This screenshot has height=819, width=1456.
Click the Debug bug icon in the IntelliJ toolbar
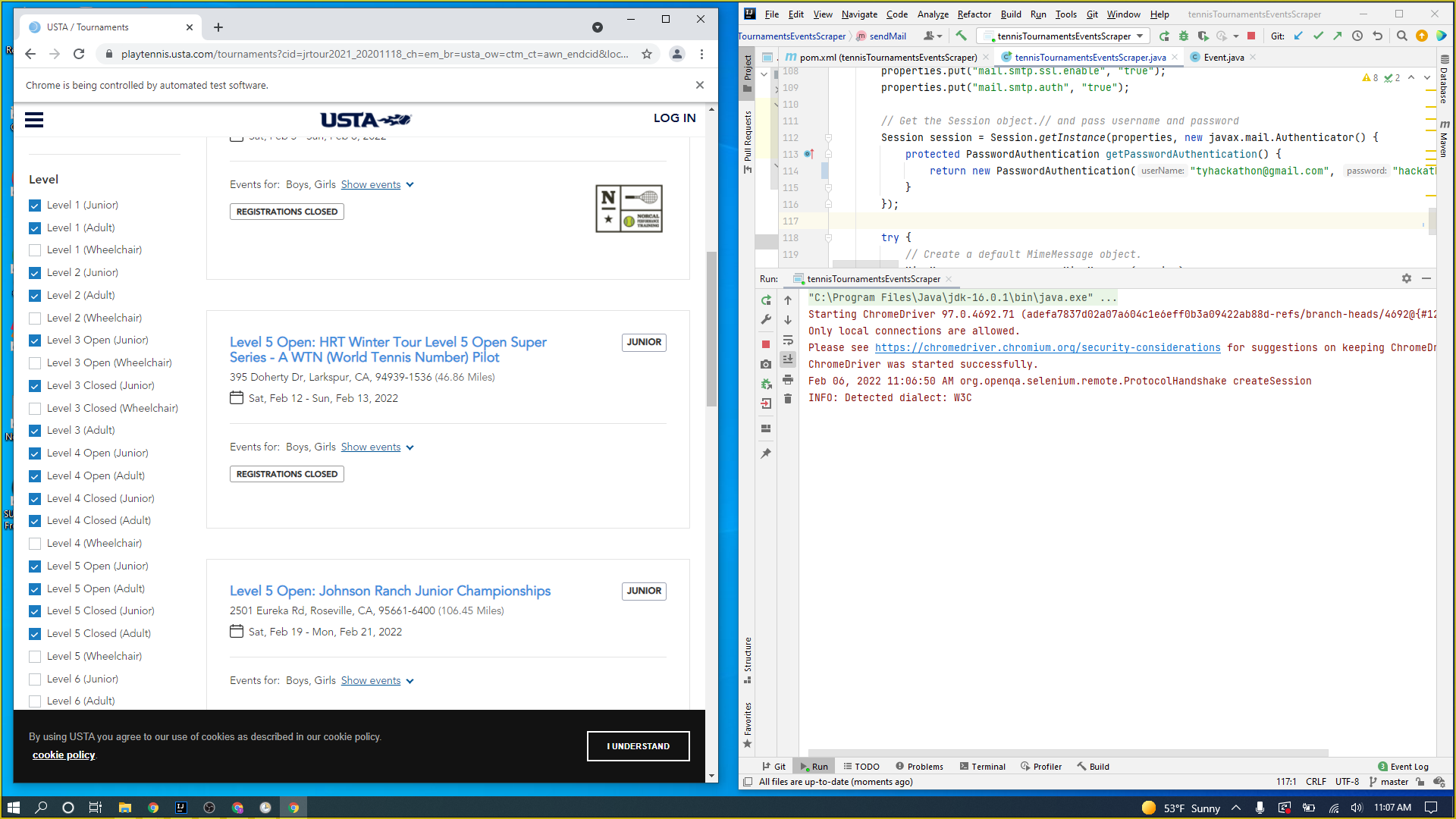point(1183,36)
